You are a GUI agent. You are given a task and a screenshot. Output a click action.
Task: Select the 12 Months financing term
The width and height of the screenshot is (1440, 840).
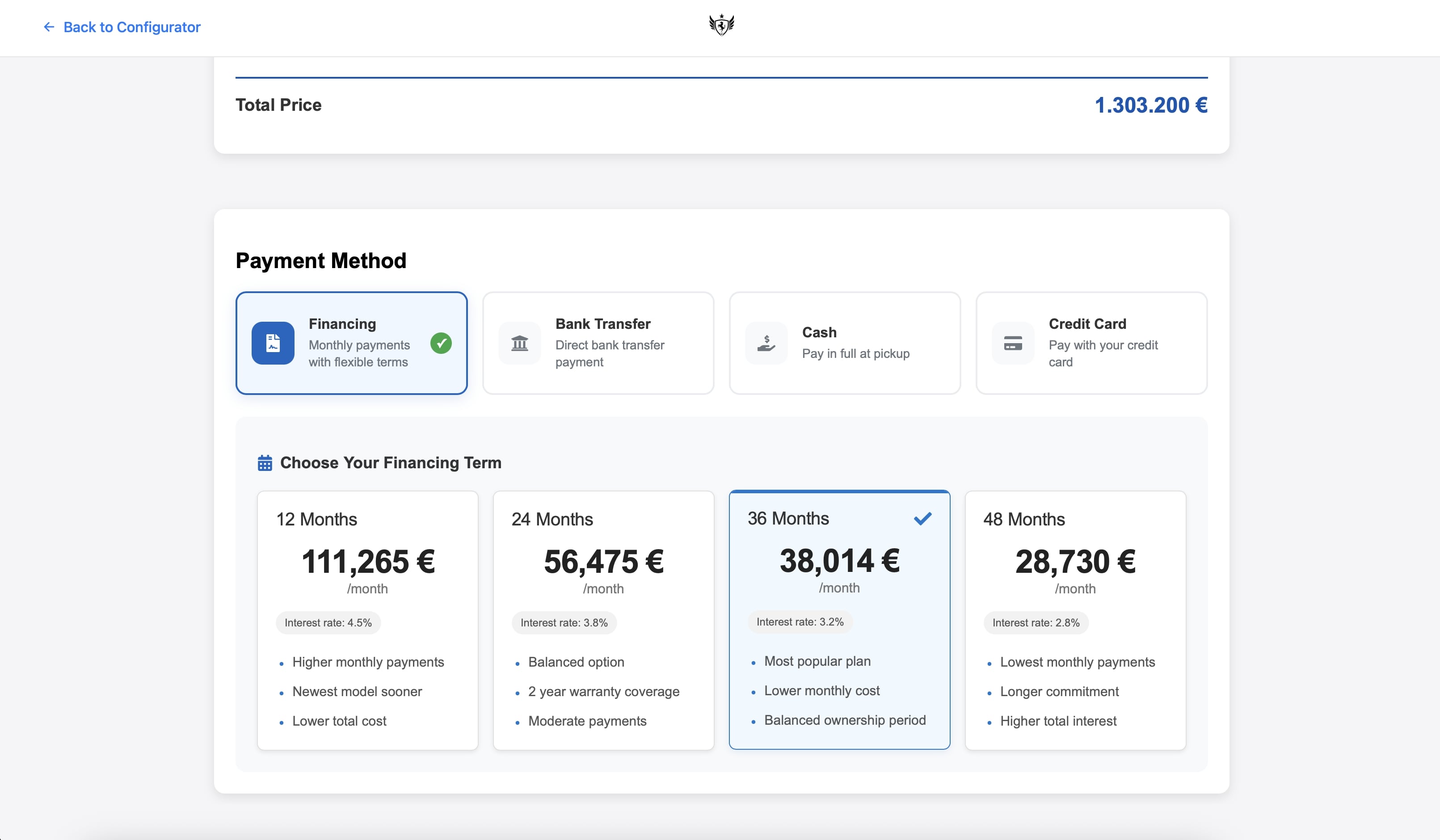tap(367, 620)
